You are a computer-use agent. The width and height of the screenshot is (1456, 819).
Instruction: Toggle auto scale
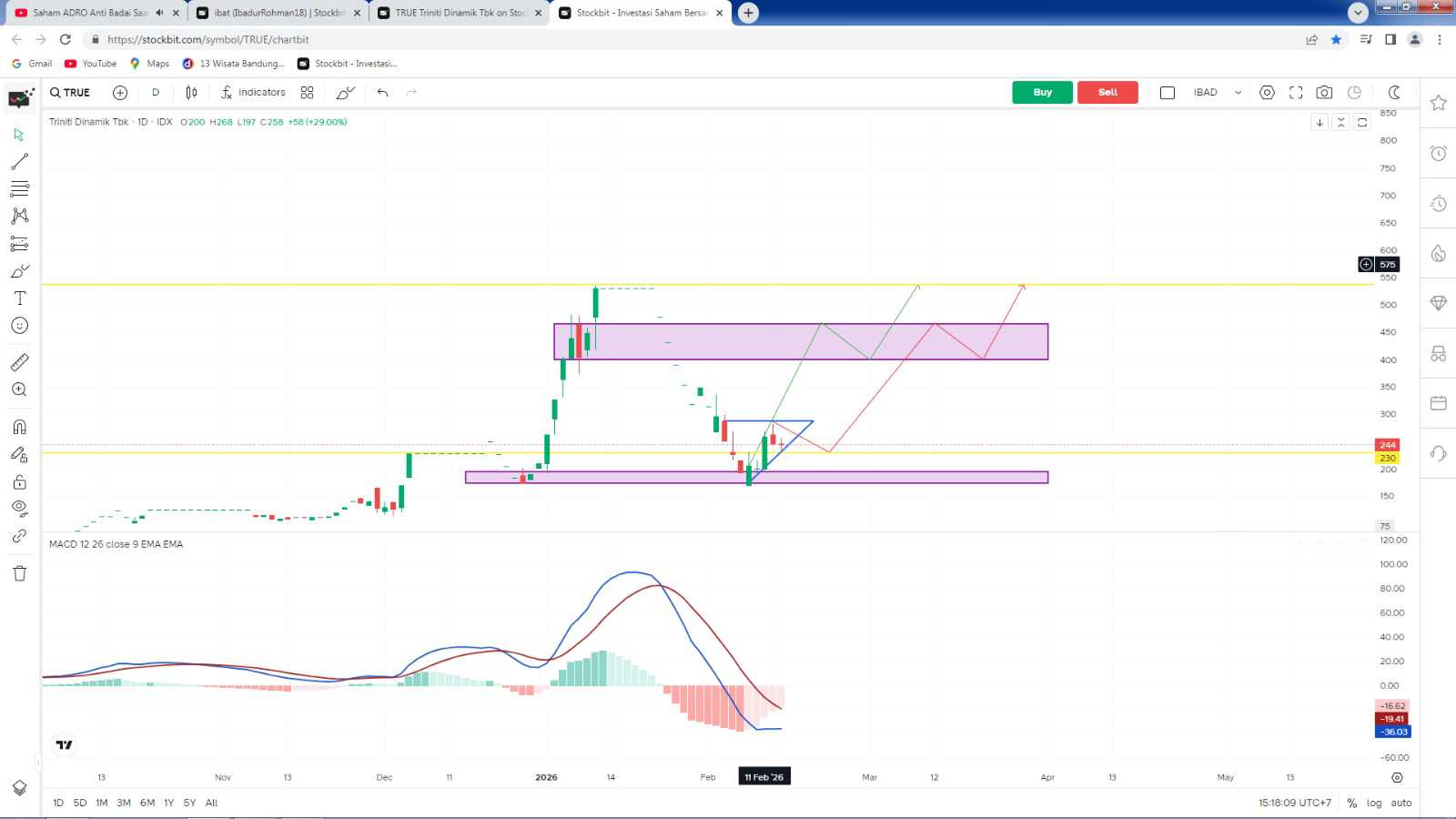[1401, 803]
